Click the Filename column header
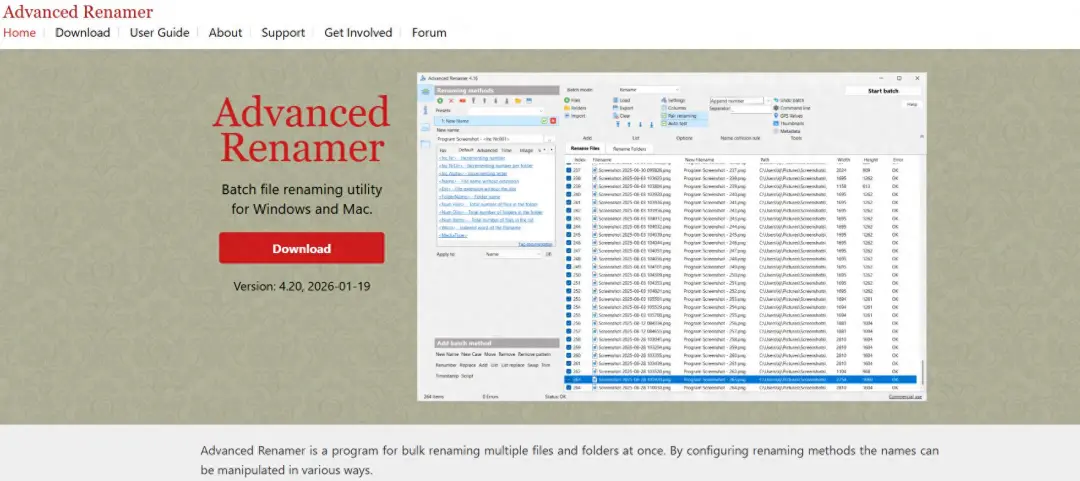Viewport: 1080px width, 481px height. 602,160
